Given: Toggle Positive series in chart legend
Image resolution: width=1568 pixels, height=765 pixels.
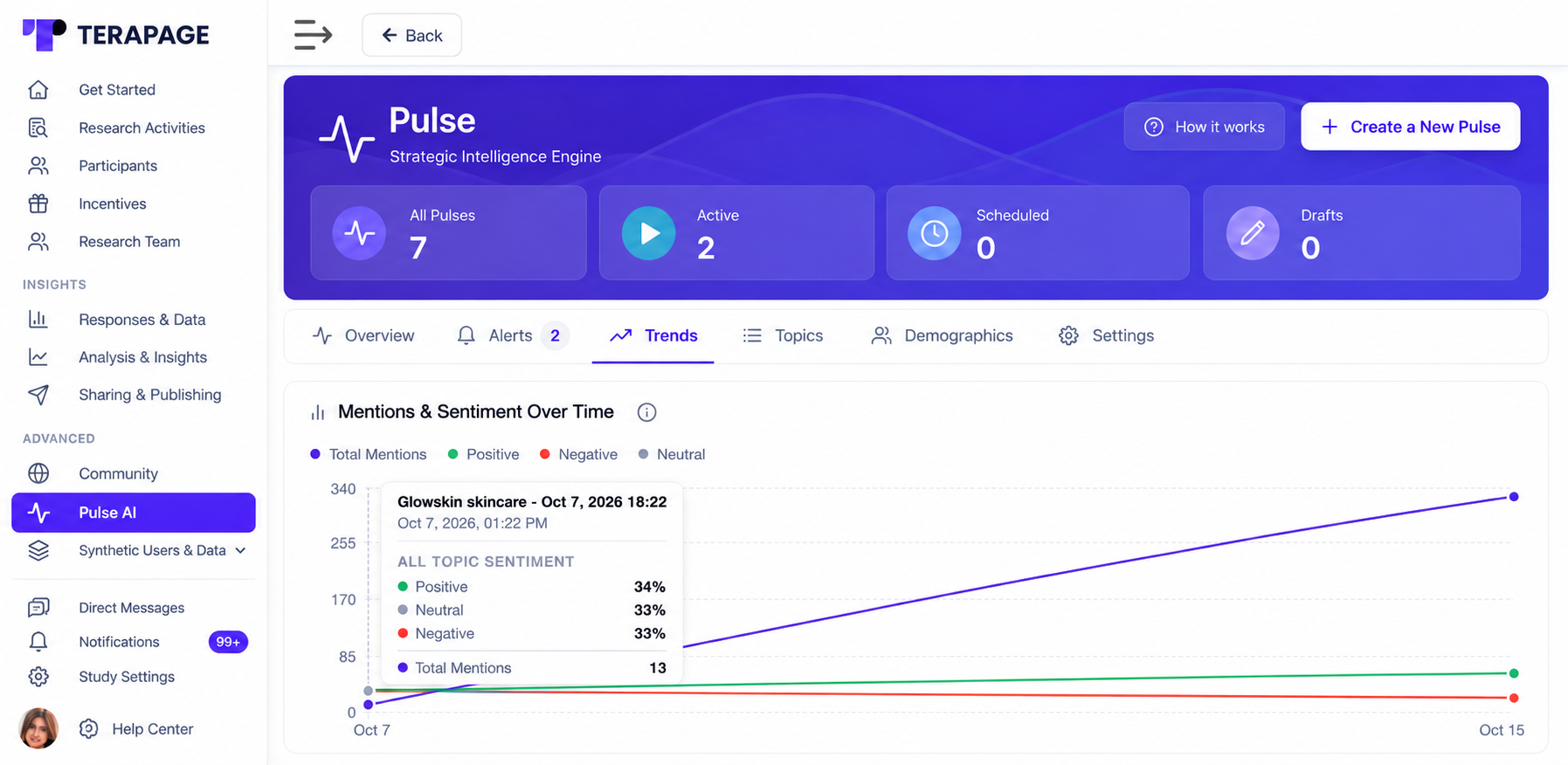Looking at the screenshot, I should [483, 454].
